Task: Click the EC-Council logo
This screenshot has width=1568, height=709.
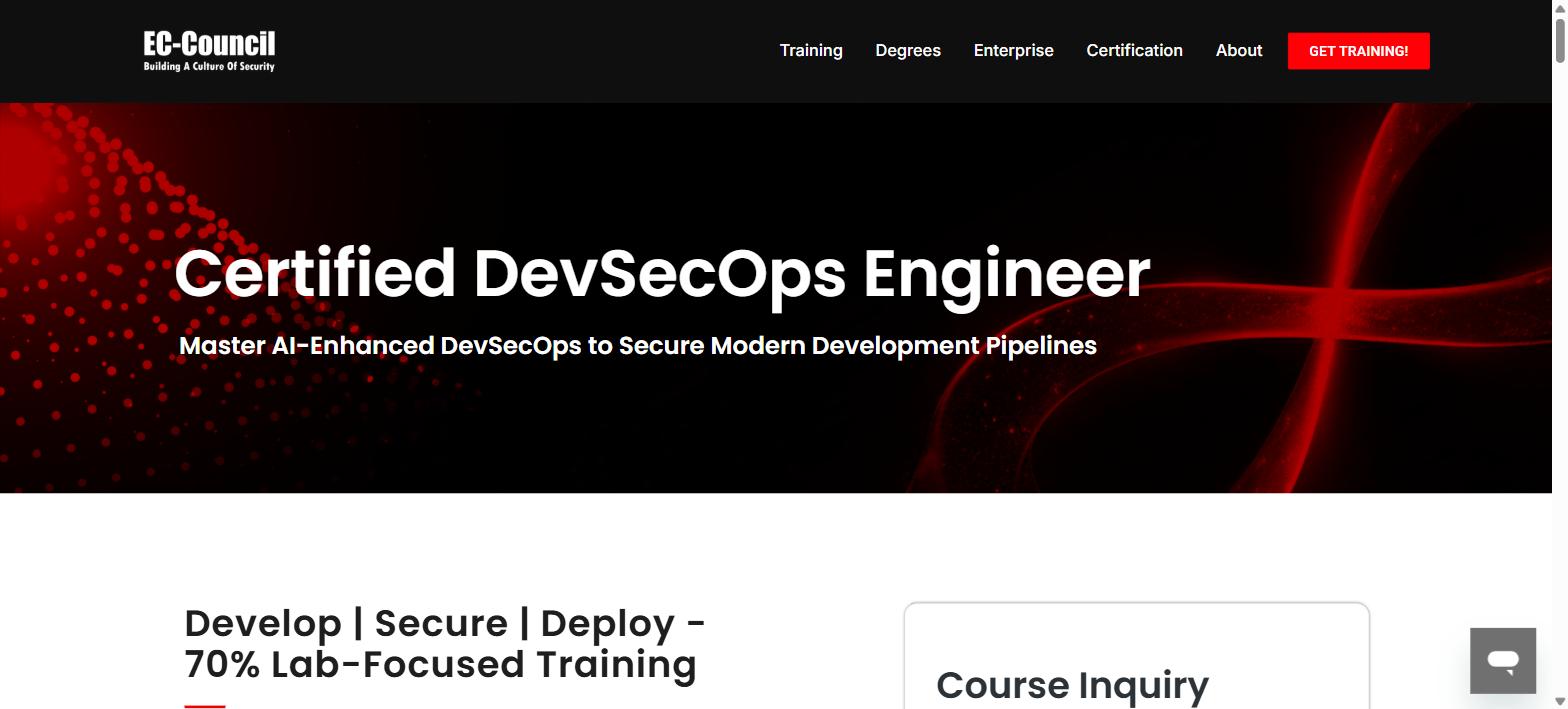Action: tap(209, 51)
